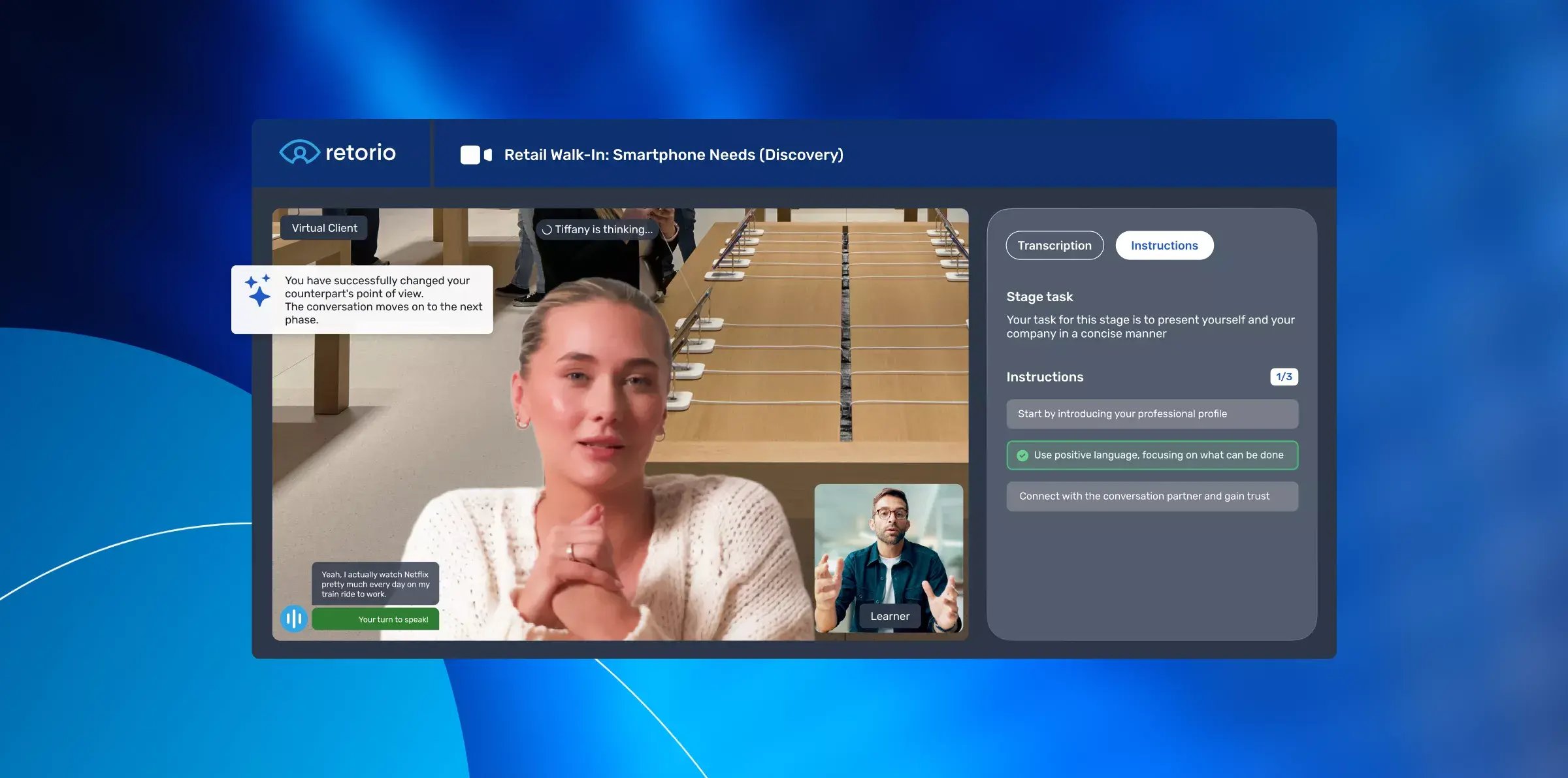1568x778 pixels.
Task: Click the Virtual Client badge icon area
Action: point(324,227)
